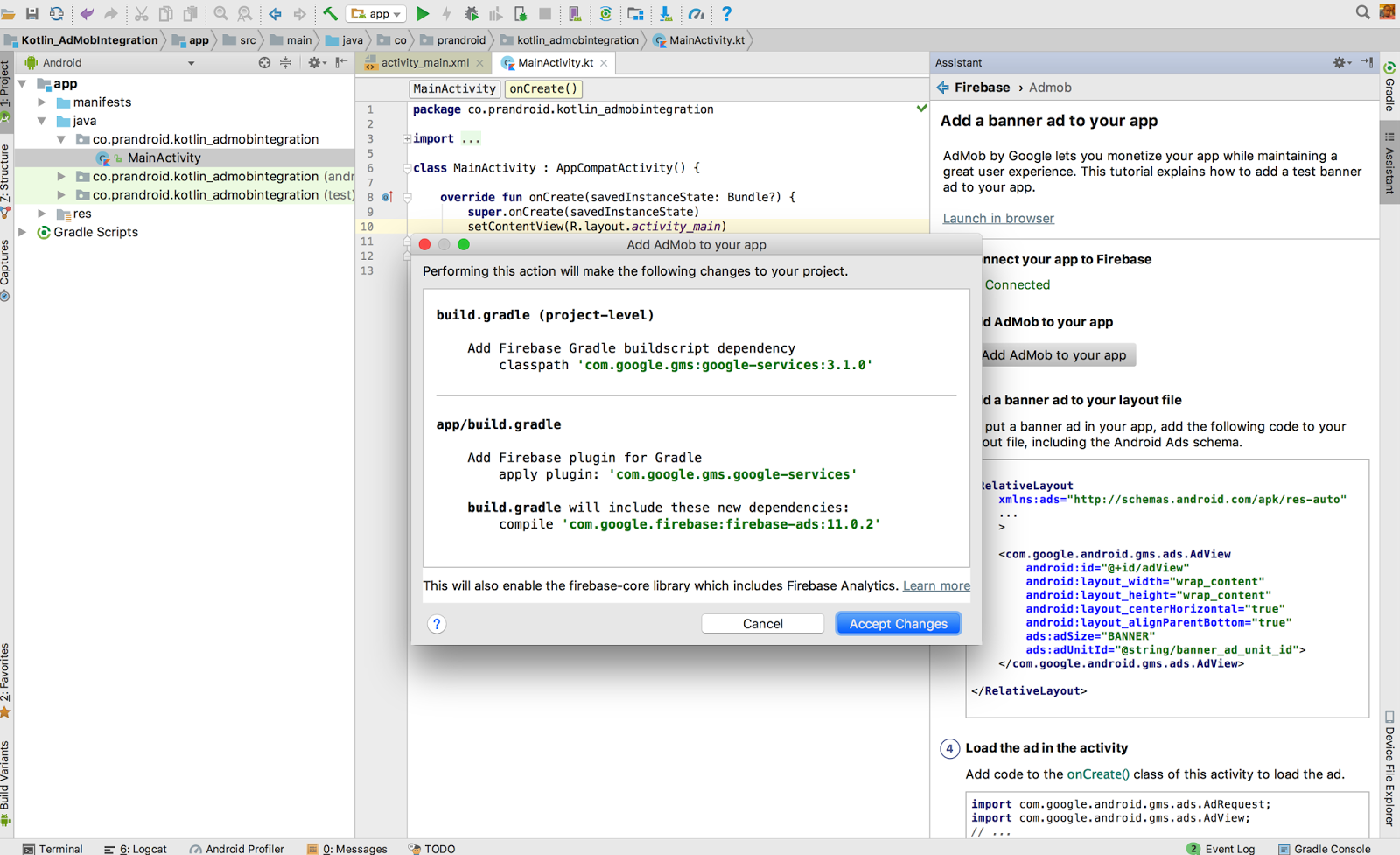
Task: Click the Attach debugger to Android process icon
Action: 521,13
